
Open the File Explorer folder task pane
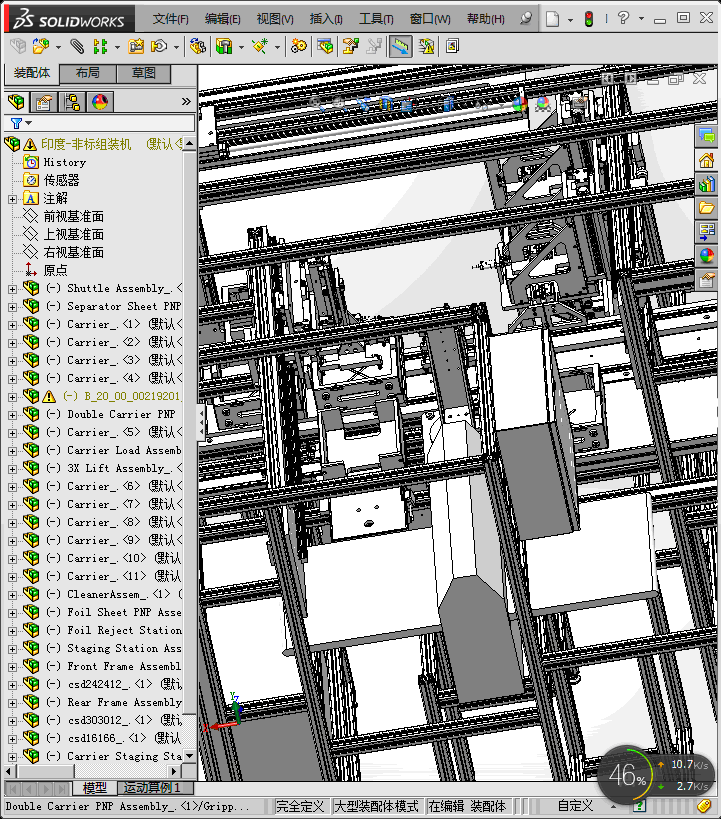pos(706,208)
